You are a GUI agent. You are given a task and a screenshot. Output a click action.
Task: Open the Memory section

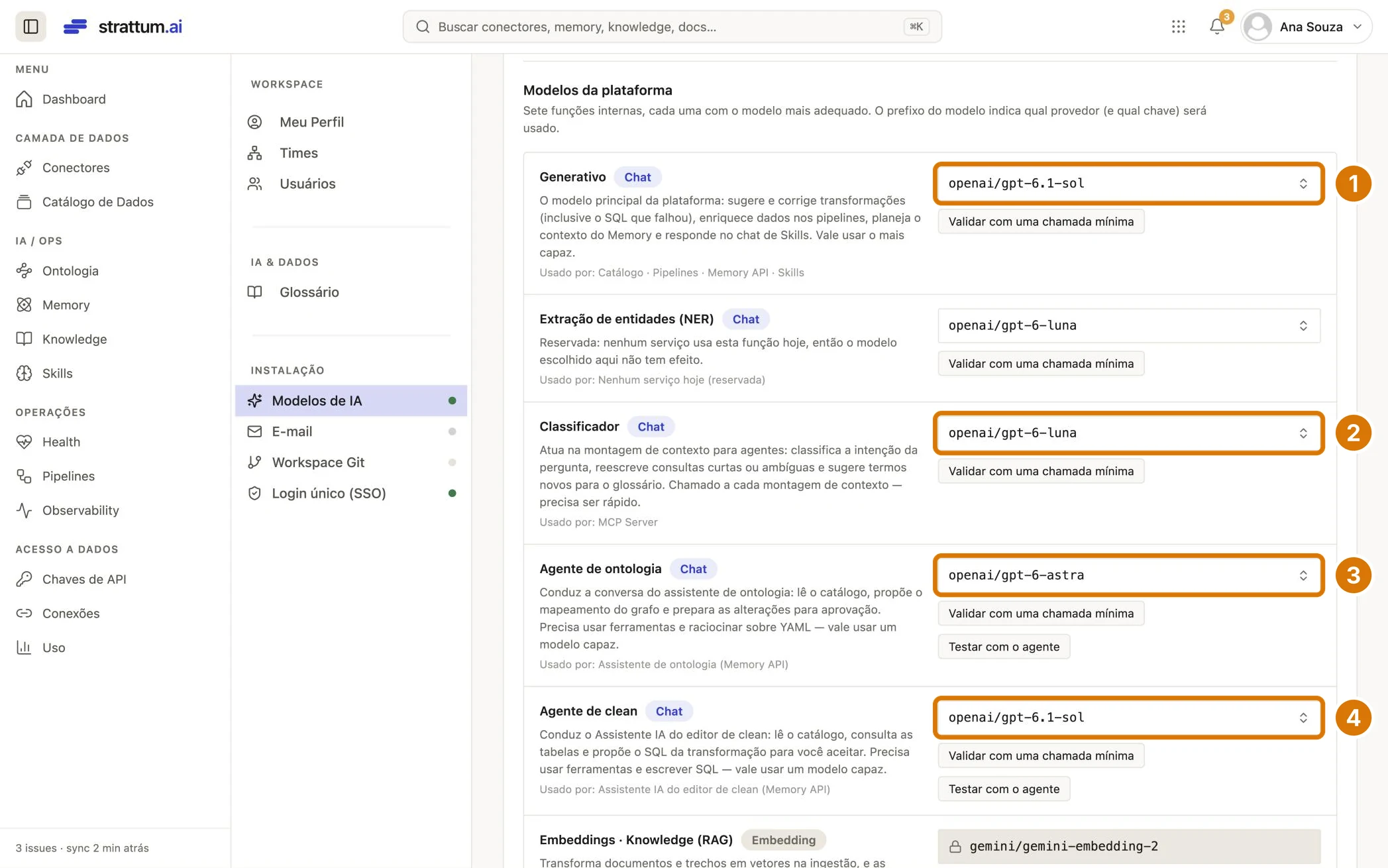[x=66, y=305]
